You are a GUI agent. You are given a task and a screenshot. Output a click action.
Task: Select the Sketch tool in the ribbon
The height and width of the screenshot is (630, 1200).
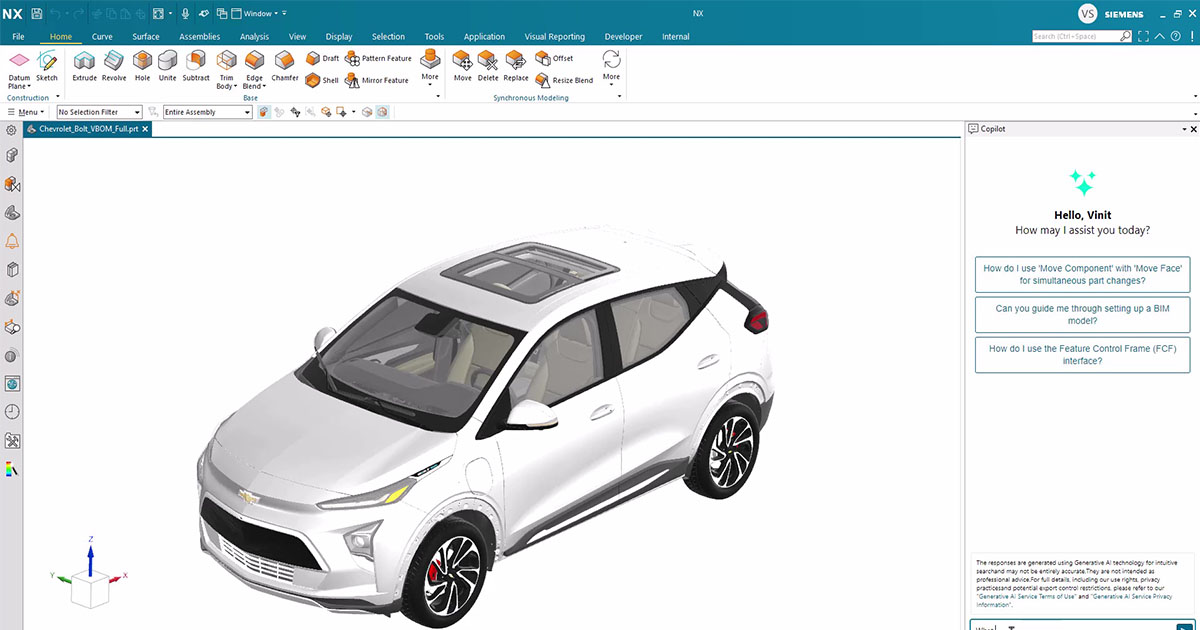point(47,64)
